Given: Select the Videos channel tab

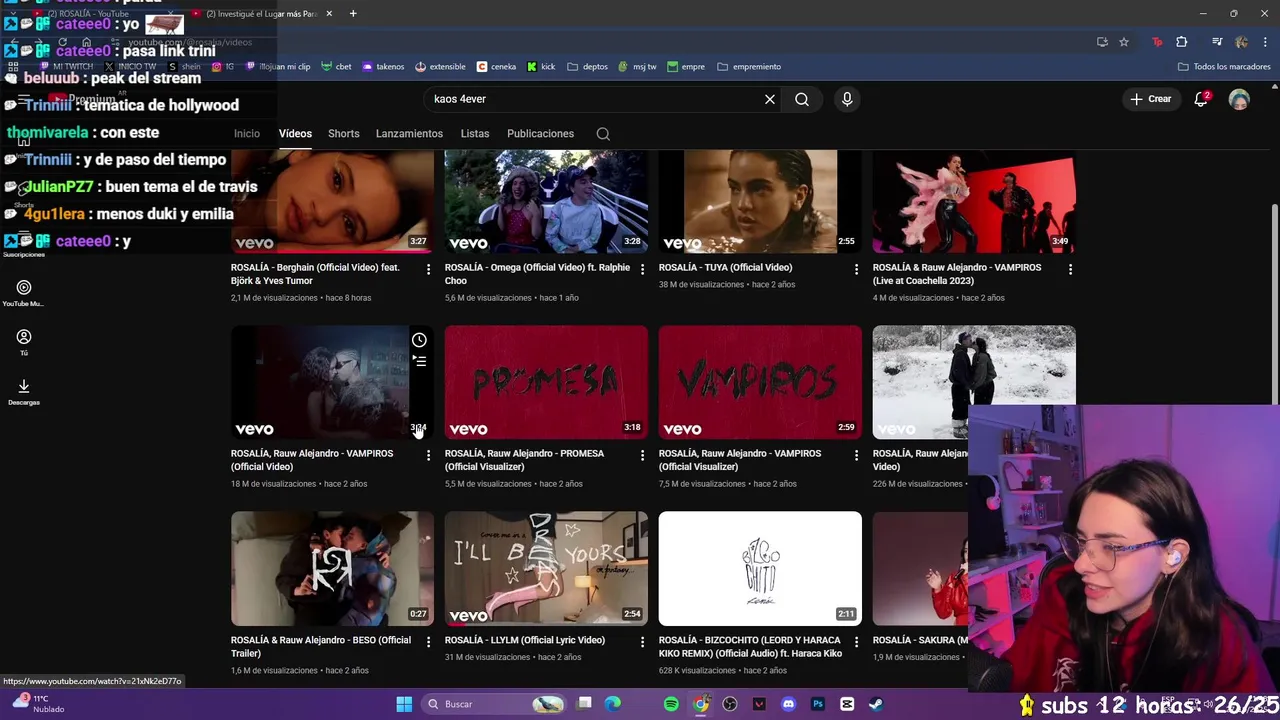Looking at the screenshot, I should (295, 134).
